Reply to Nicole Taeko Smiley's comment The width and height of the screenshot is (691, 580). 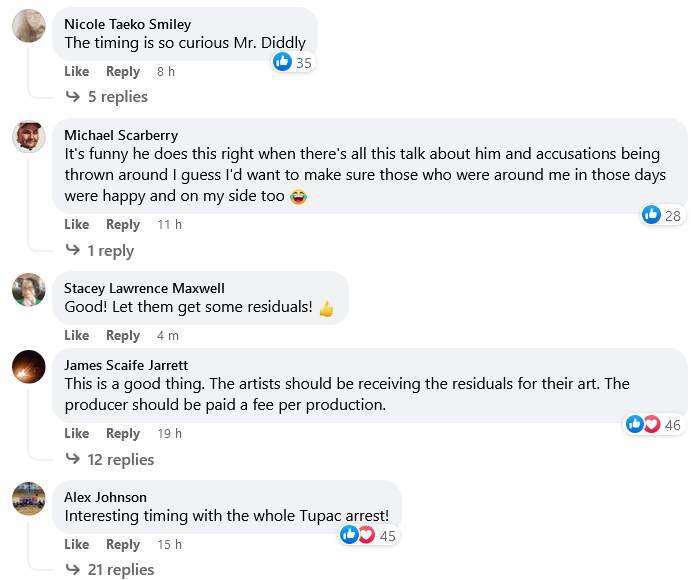pyautogui.click(x=123, y=72)
